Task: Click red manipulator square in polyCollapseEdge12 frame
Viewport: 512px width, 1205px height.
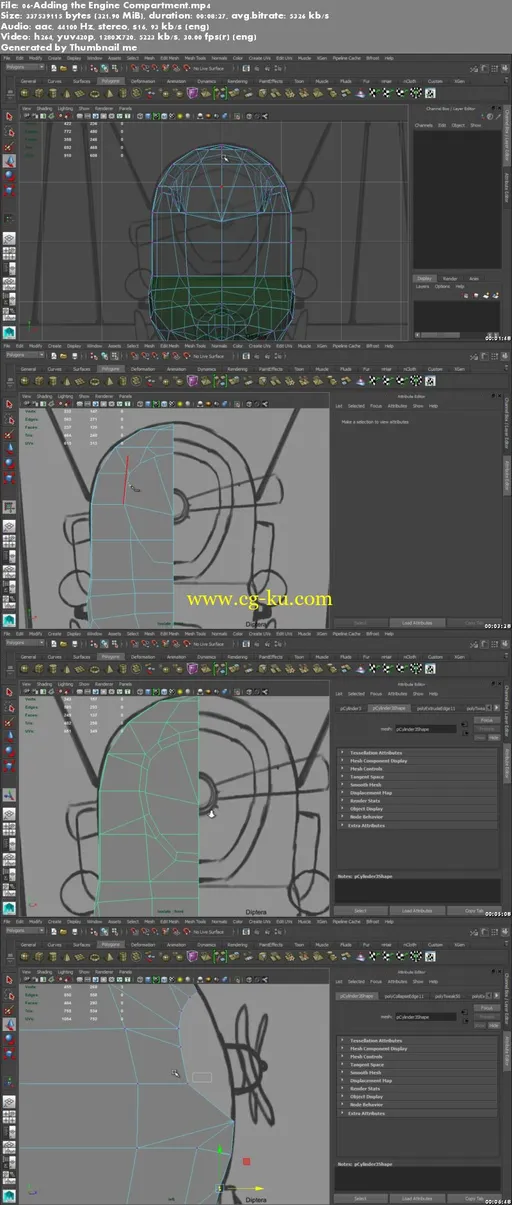Action: click(246, 1161)
